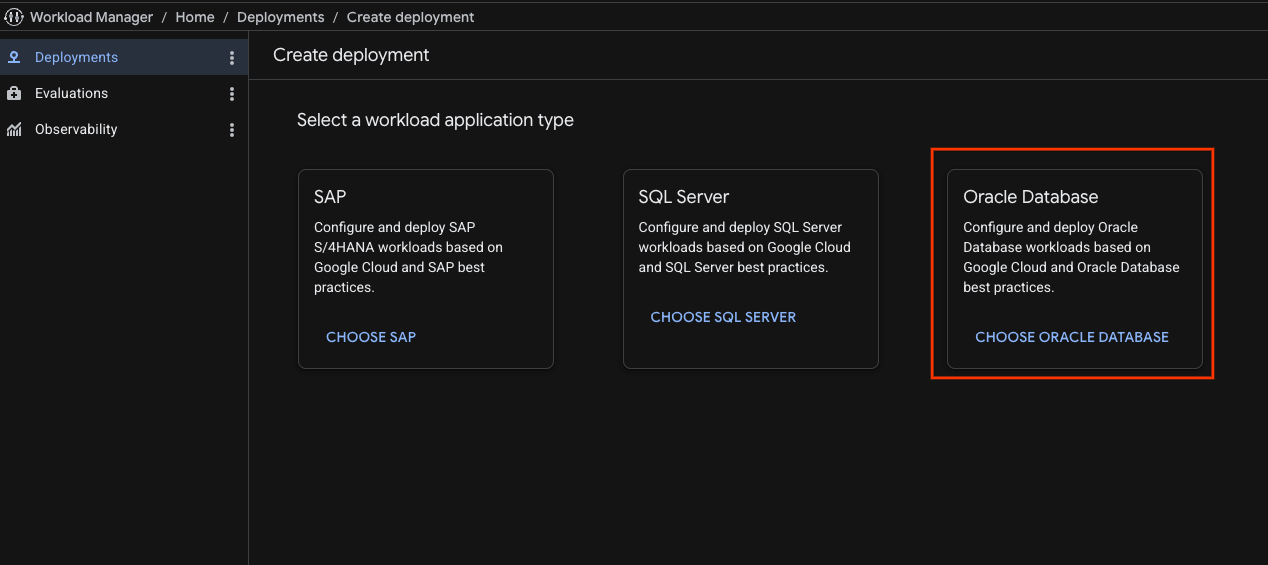Go to Deployments in the breadcrumb

(281, 17)
